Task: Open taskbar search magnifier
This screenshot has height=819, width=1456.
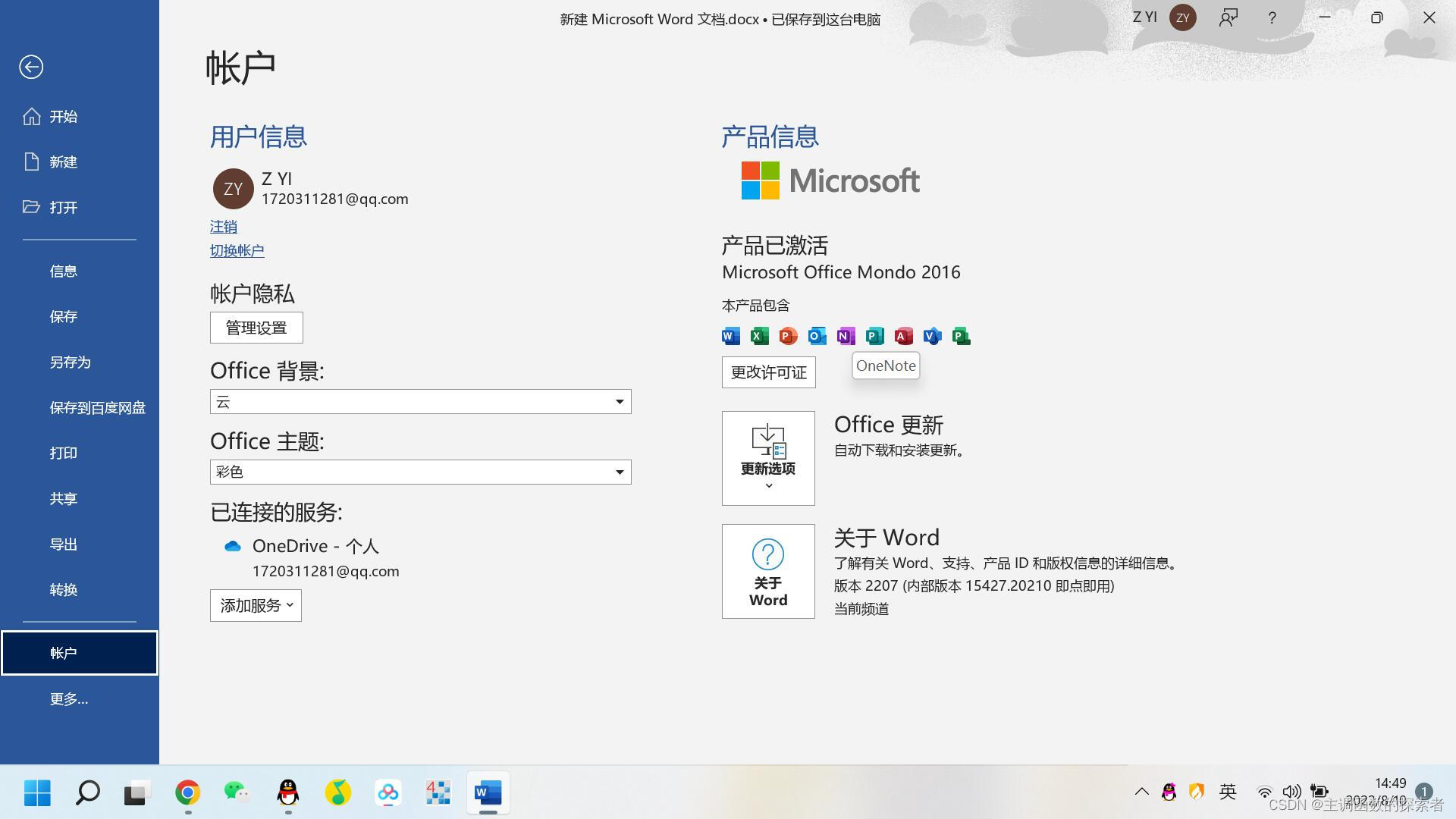Action: point(88,793)
